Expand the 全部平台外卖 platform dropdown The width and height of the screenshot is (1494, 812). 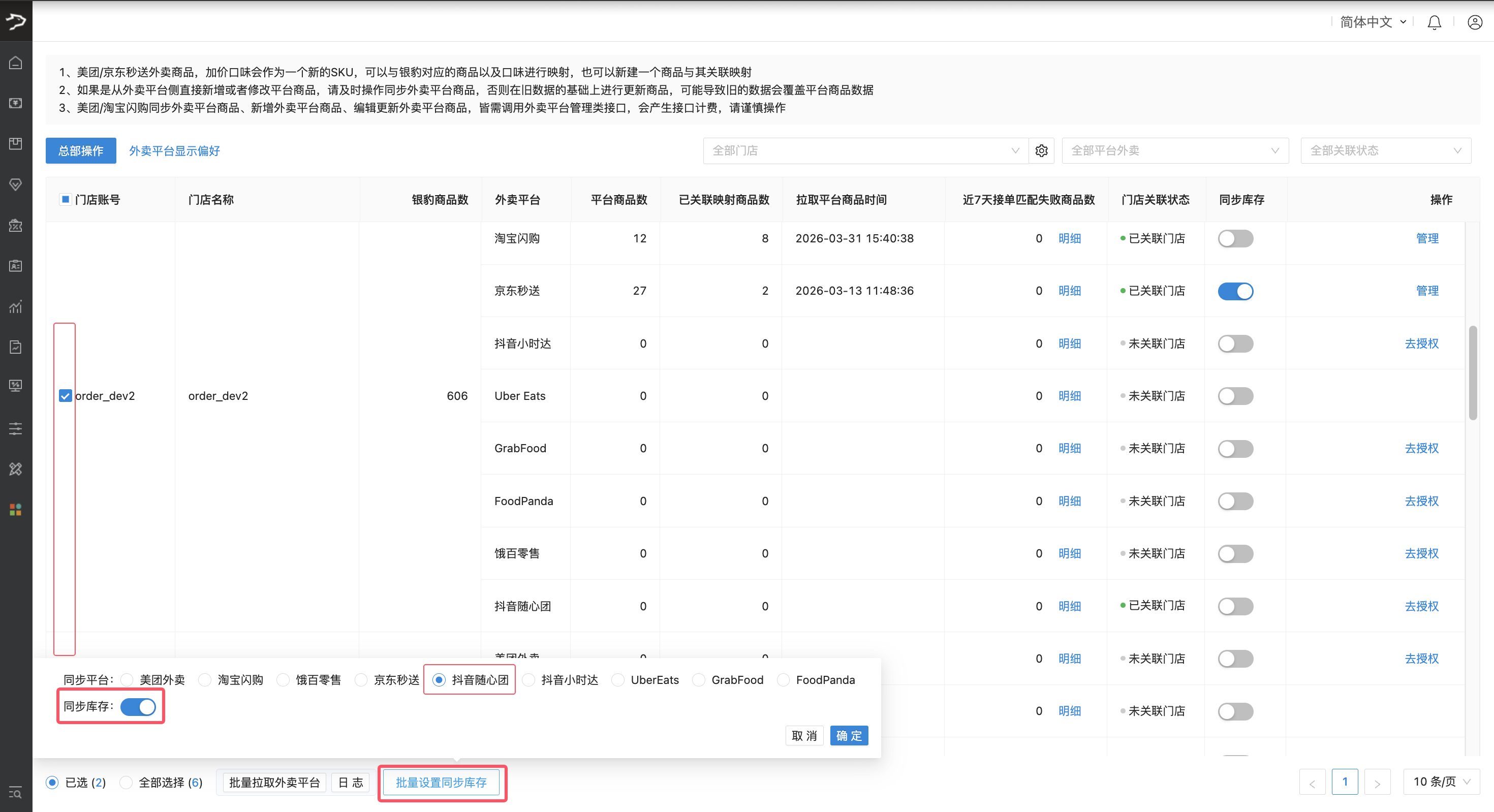coord(1175,151)
